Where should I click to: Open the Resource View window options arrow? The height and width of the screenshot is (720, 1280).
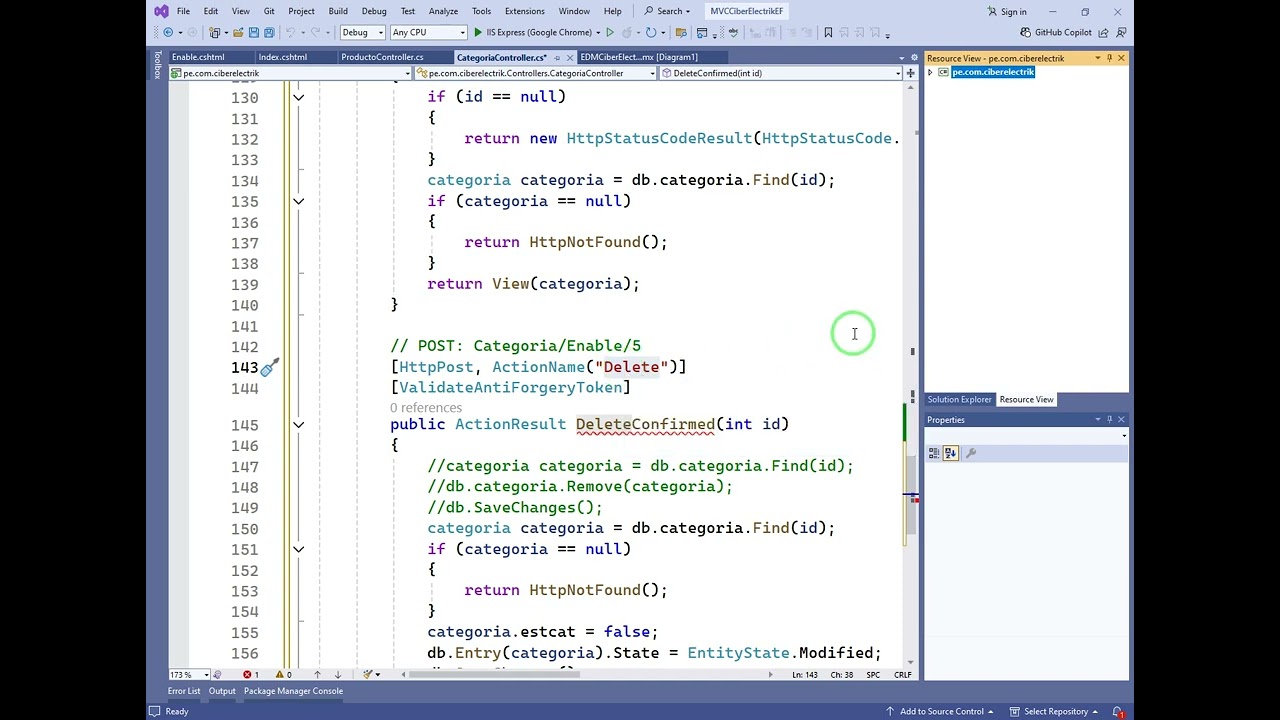1097,58
